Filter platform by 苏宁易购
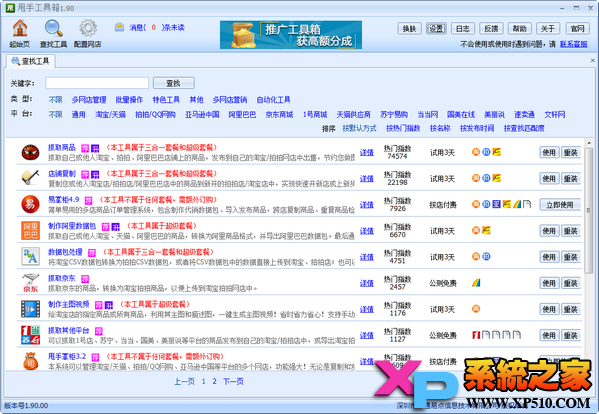Image resolution: width=599 pixels, height=414 pixels. pyautogui.click(x=394, y=114)
